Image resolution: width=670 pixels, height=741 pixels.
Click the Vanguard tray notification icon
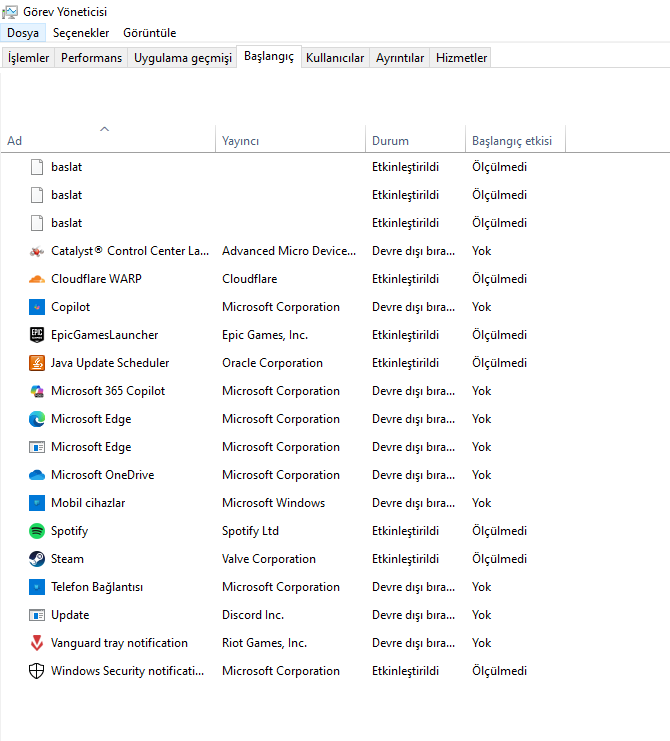[37, 643]
